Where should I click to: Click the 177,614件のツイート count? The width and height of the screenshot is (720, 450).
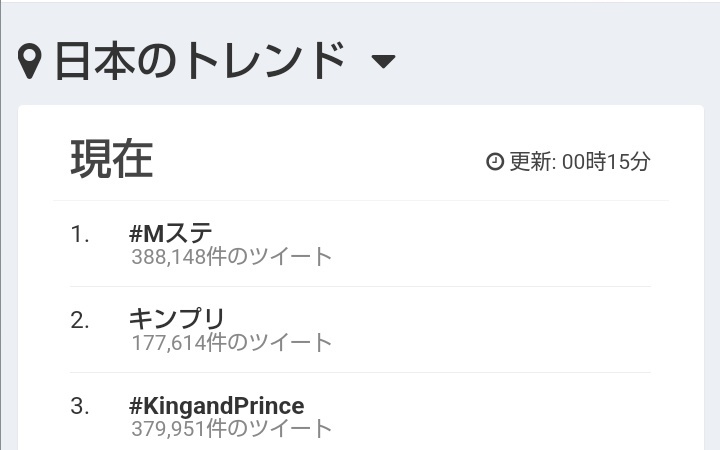231,343
